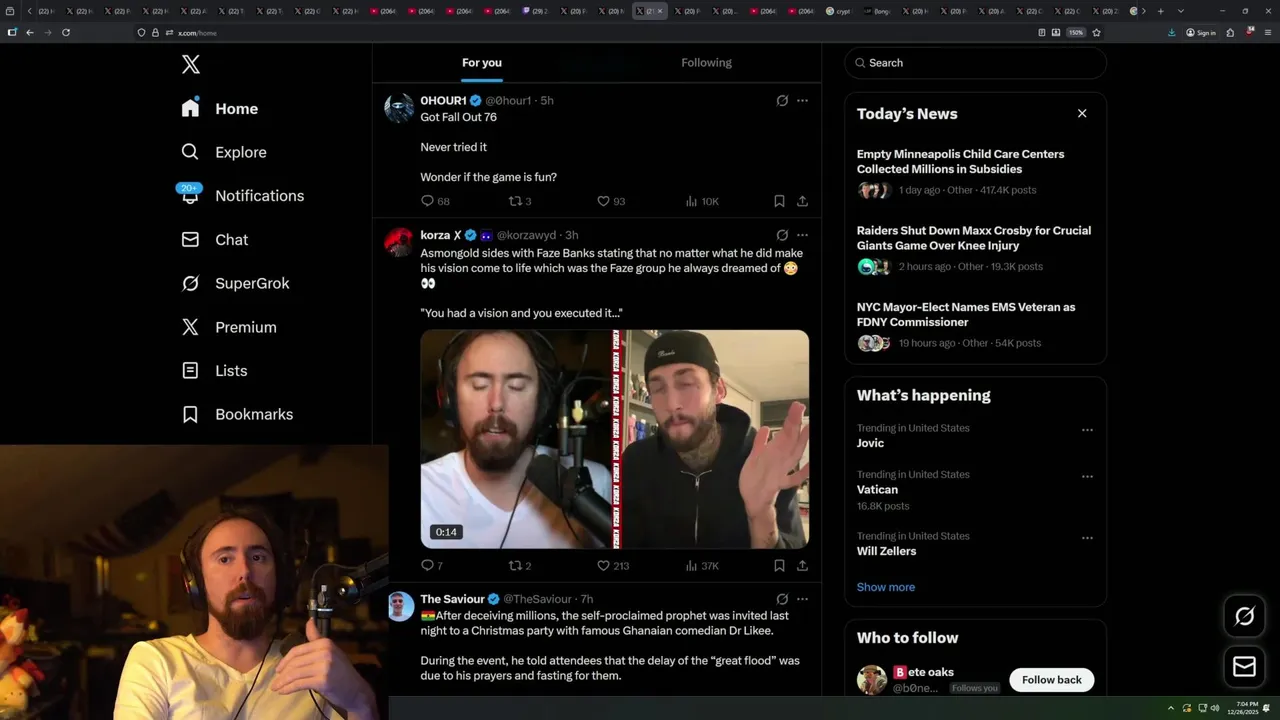Image resolution: width=1280 pixels, height=720 pixels.
Task: Toggle the browser sidebar button
Action: [x=12, y=33]
